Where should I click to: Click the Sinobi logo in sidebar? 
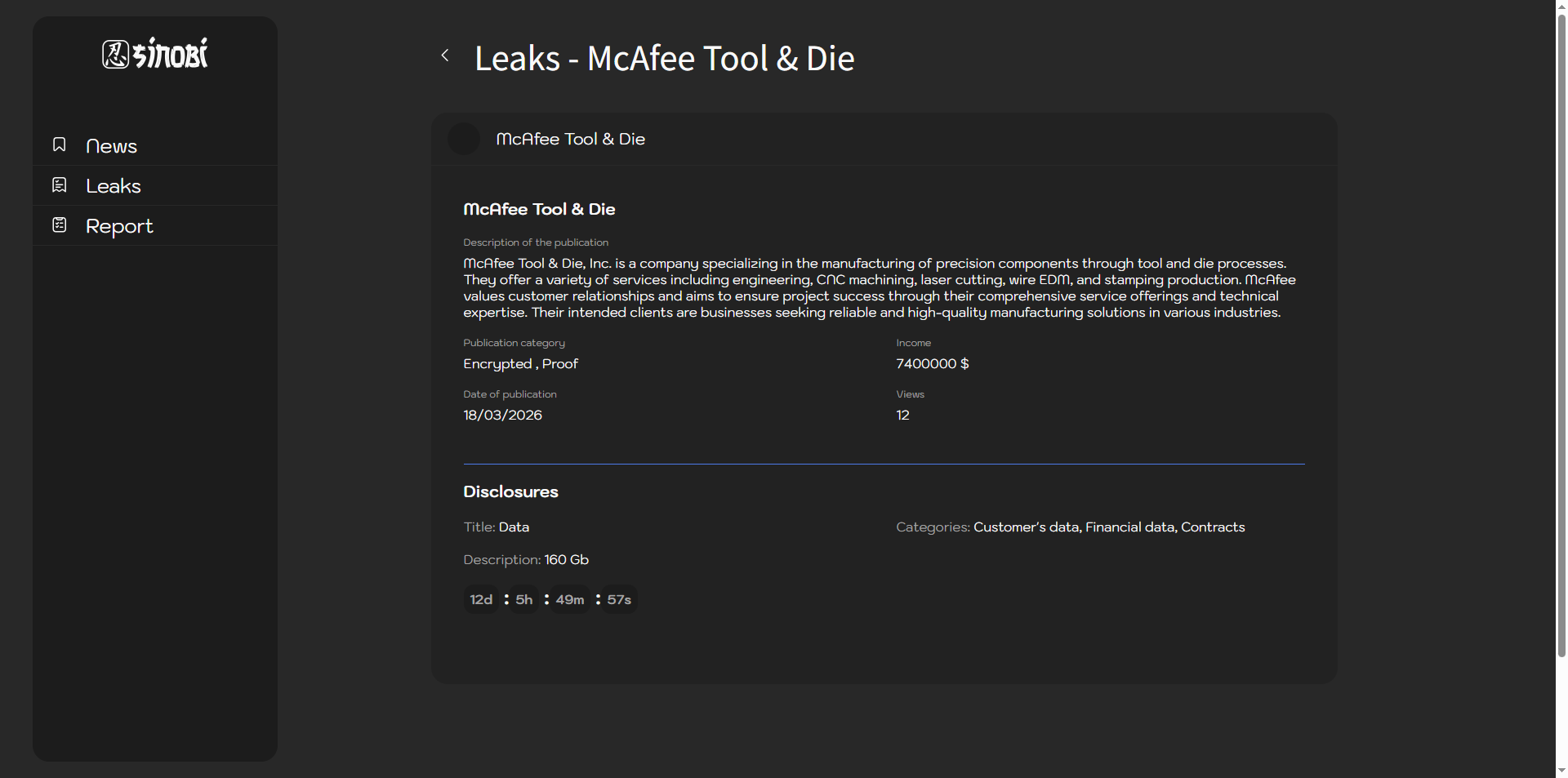coord(155,54)
